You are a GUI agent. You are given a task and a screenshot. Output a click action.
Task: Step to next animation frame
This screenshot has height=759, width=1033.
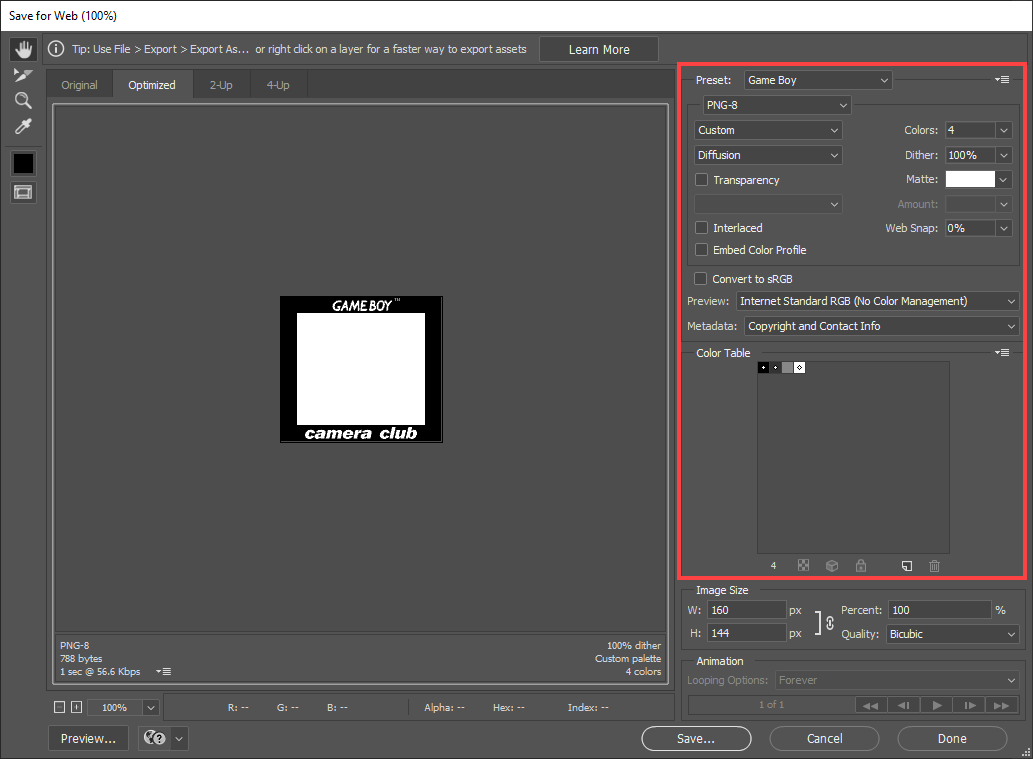970,705
